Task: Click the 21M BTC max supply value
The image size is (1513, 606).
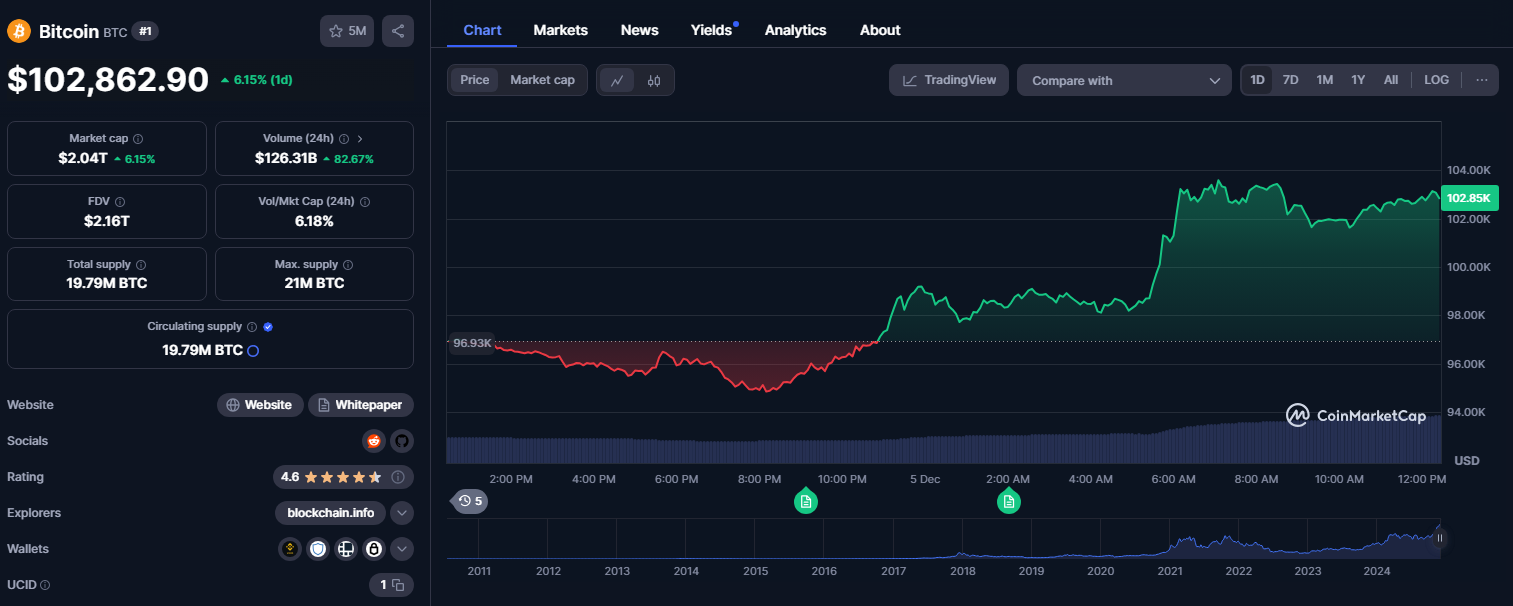Action: click(314, 283)
